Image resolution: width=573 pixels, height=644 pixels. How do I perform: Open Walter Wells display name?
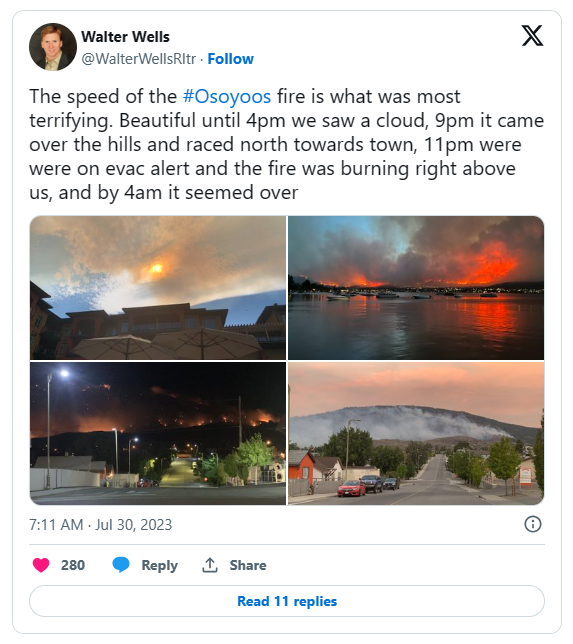click(x=125, y=37)
